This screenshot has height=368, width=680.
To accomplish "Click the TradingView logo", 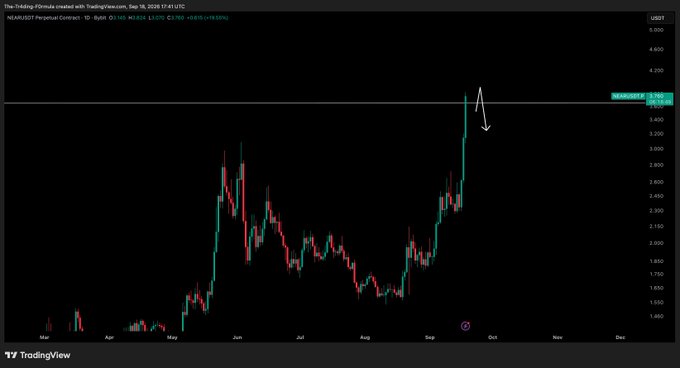I will click(38, 355).
